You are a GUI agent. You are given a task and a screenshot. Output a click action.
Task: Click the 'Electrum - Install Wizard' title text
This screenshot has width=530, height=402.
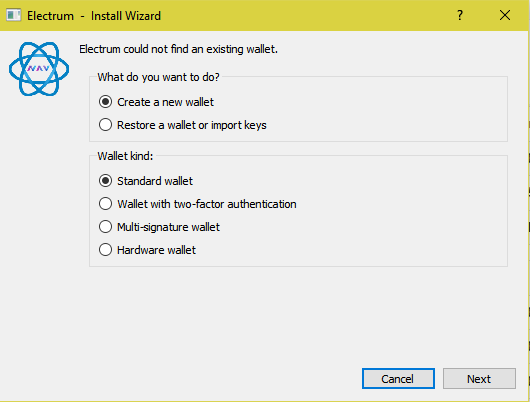[x=94, y=16]
